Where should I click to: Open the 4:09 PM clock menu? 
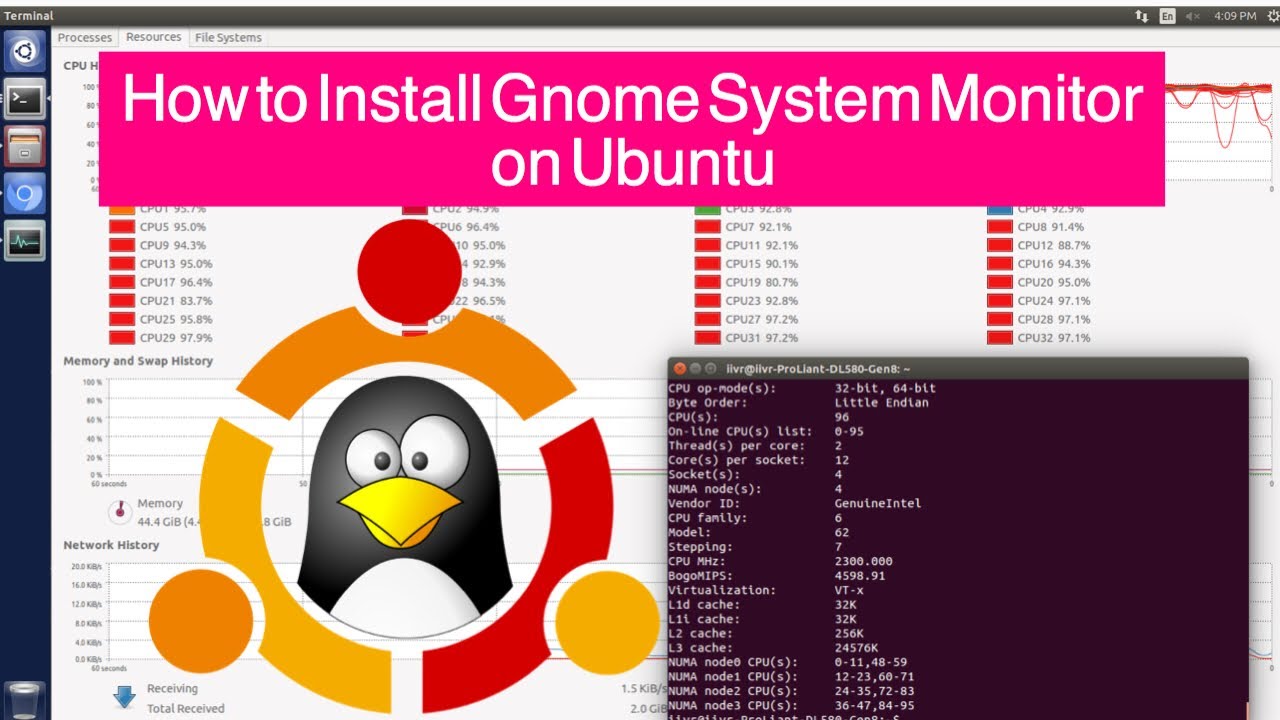point(1234,16)
